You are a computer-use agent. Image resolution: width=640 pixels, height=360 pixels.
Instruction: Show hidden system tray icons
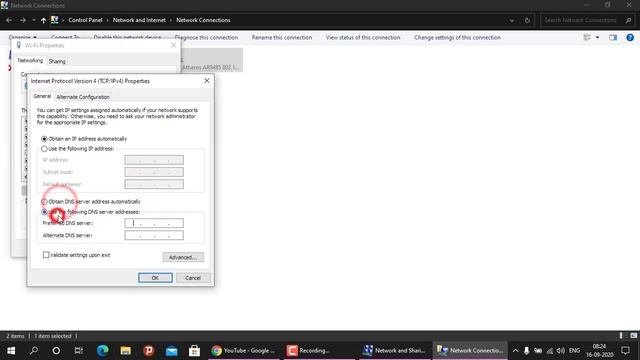515,351
